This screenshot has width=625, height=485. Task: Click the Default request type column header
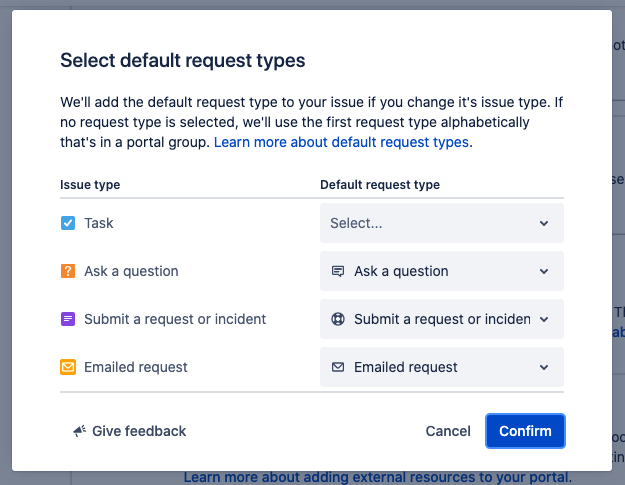(380, 185)
